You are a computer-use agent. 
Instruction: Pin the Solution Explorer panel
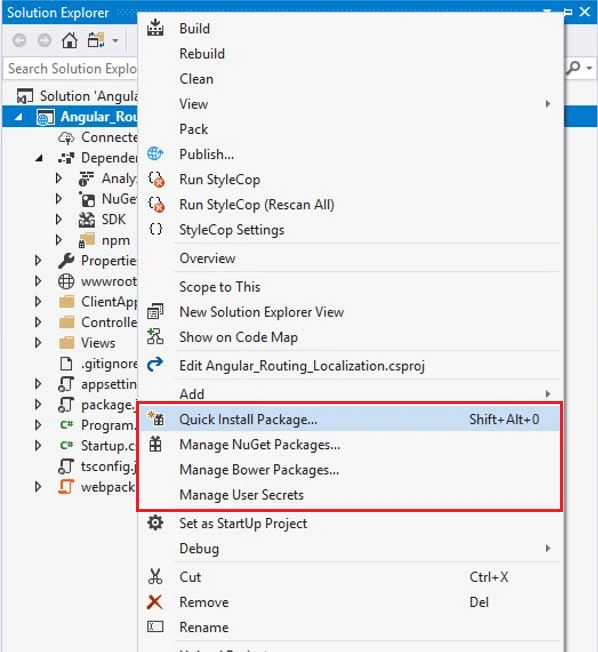tap(567, 12)
